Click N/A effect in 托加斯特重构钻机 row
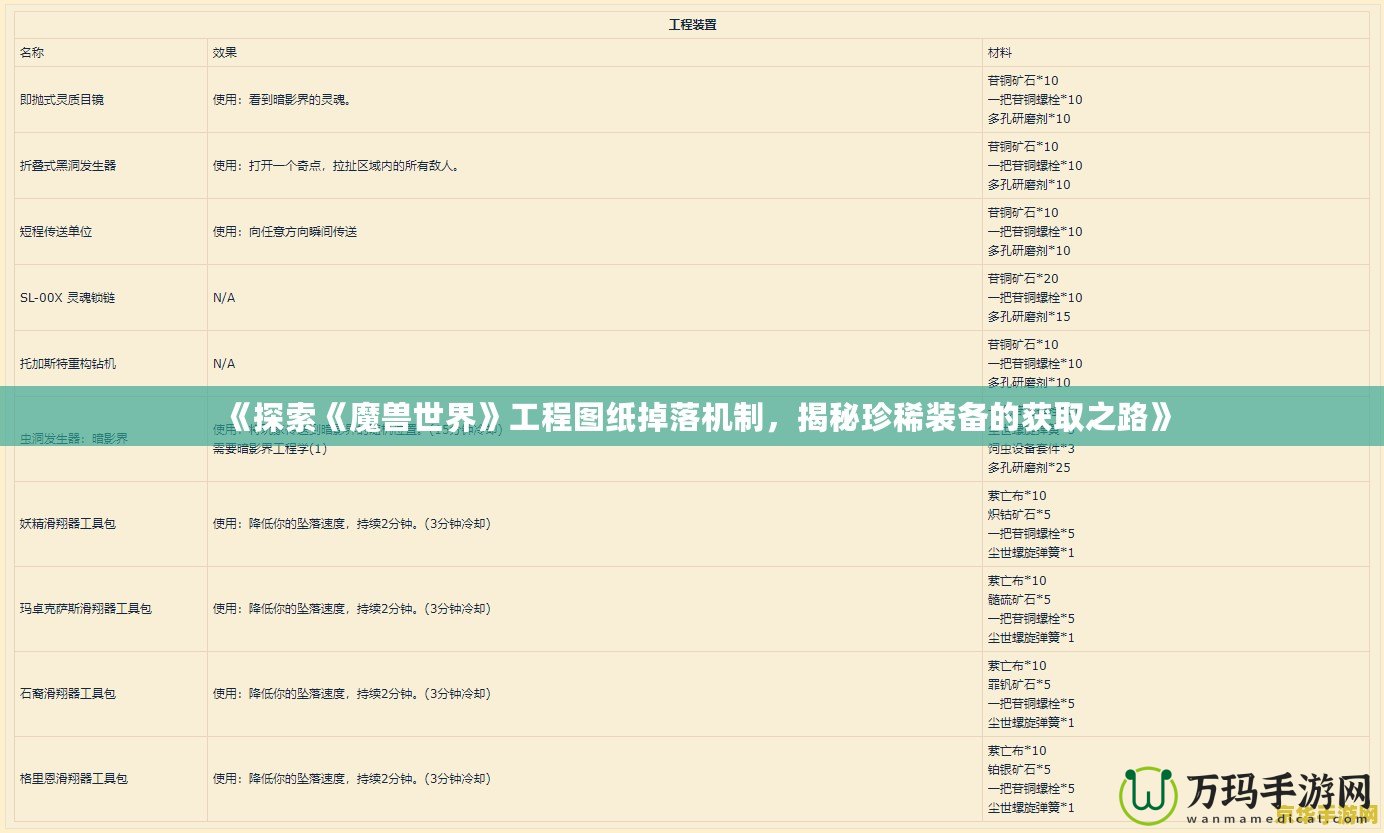1384x833 pixels. pos(224,364)
